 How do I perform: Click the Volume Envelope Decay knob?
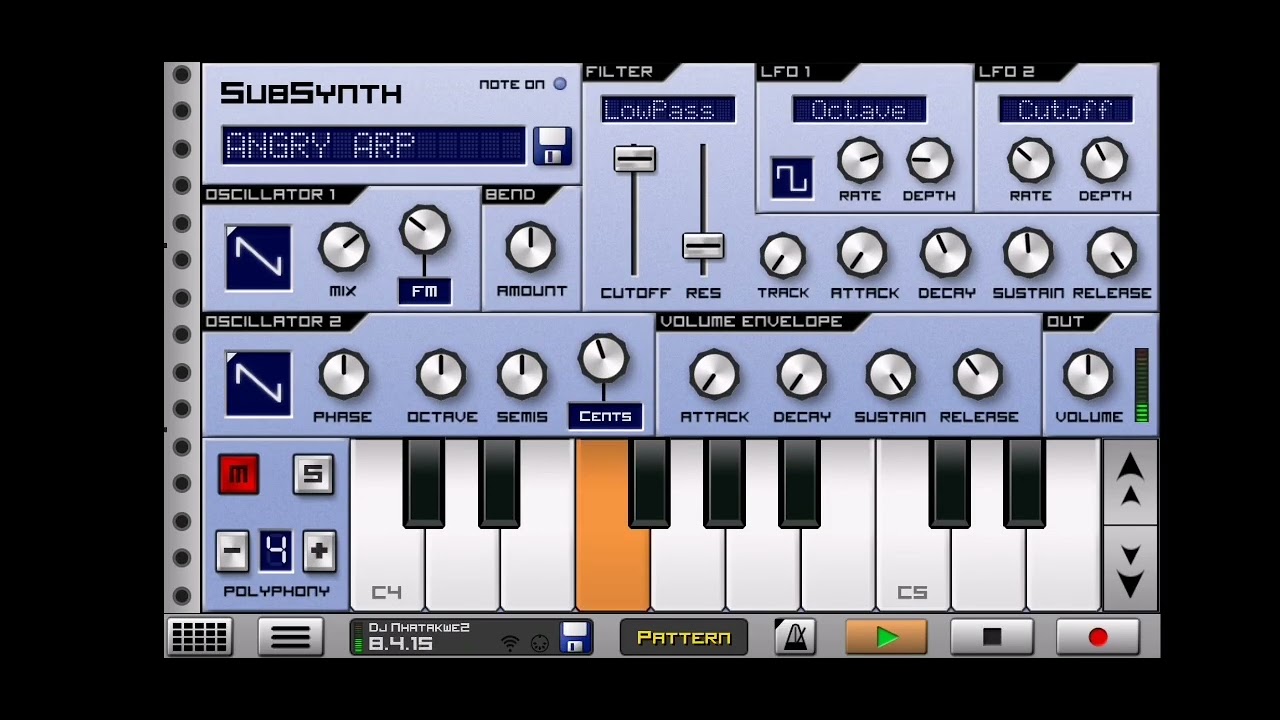pos(801,374)
